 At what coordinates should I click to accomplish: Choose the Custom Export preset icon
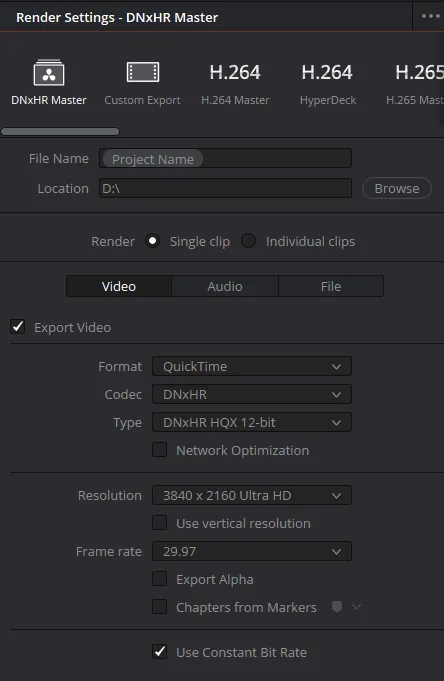pyautogui.click(x=142, y=72)
